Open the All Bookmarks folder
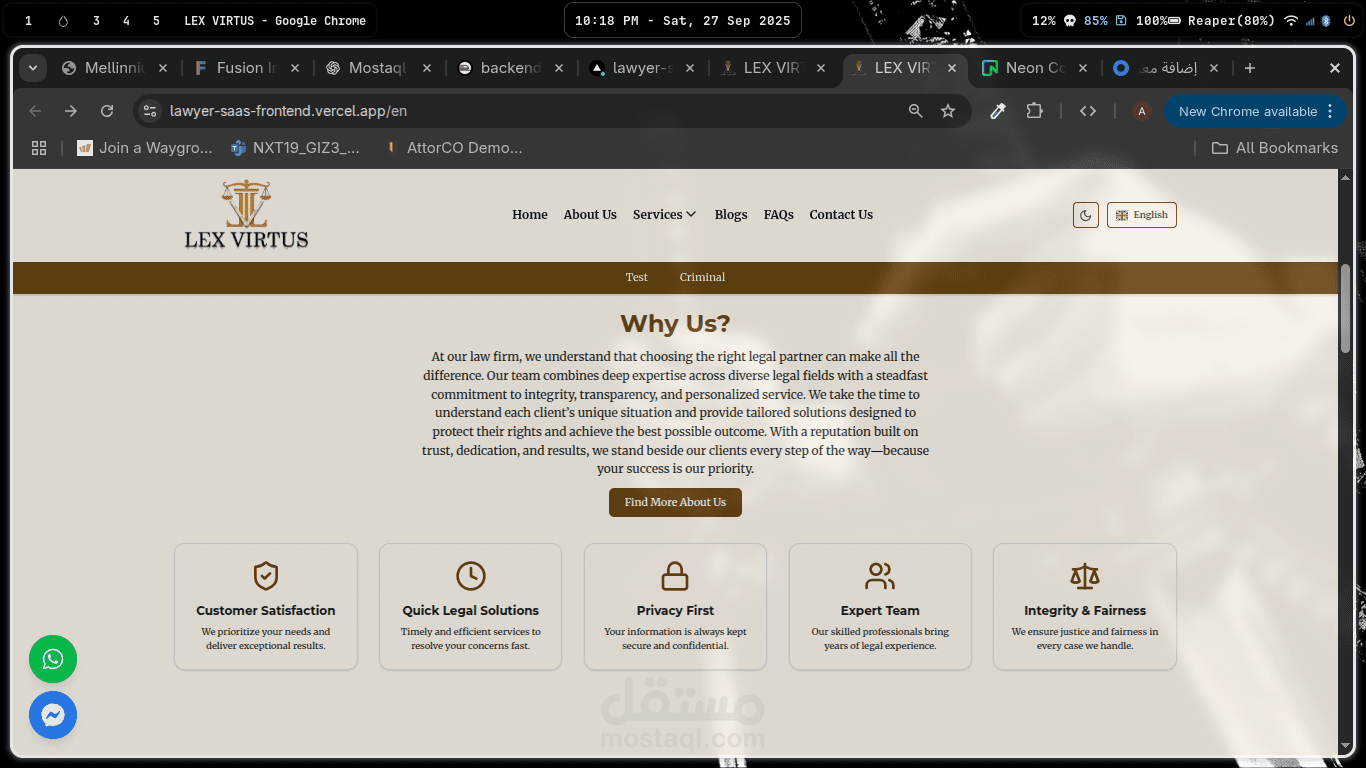This screenshot has height=768, width=1366. (x=1275, y=148)
